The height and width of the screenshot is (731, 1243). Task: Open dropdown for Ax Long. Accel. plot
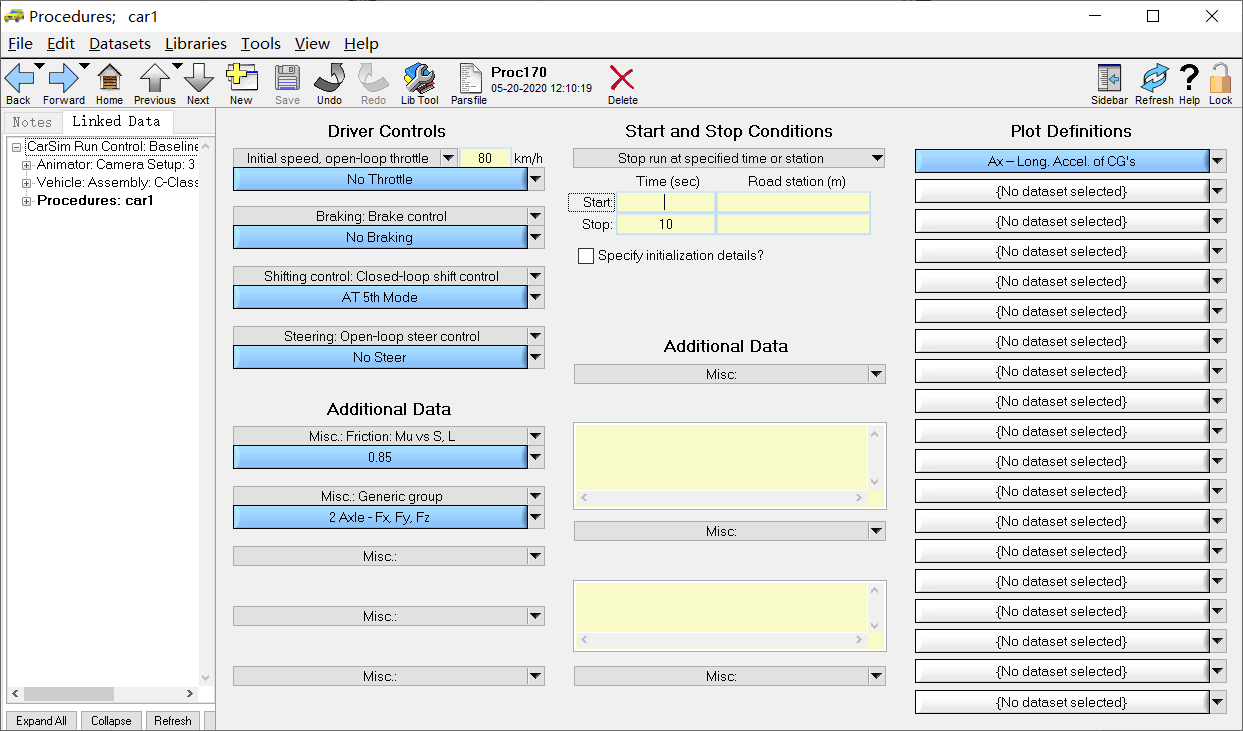1217,162
